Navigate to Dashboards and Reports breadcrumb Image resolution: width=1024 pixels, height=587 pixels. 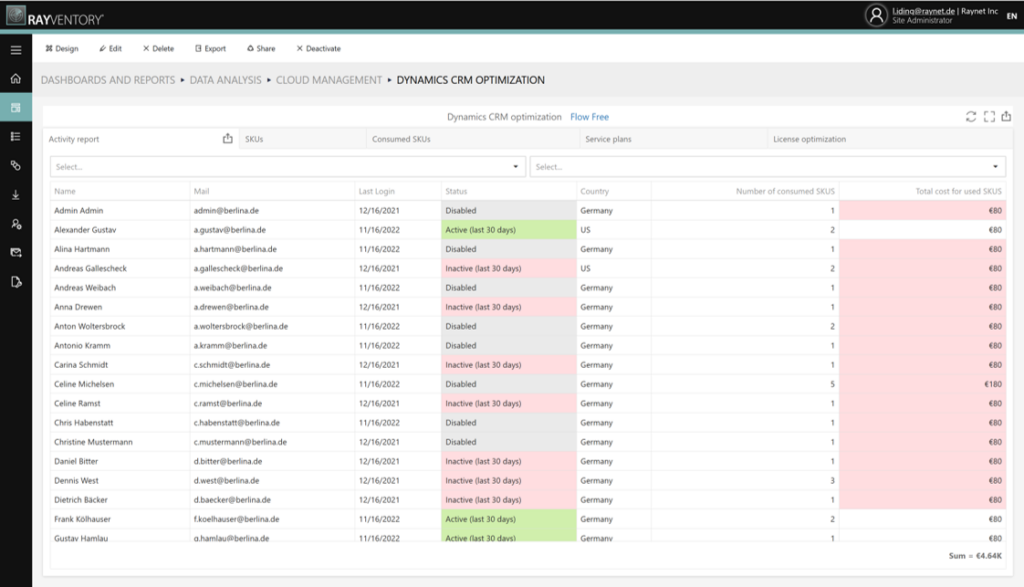point(108,80)
